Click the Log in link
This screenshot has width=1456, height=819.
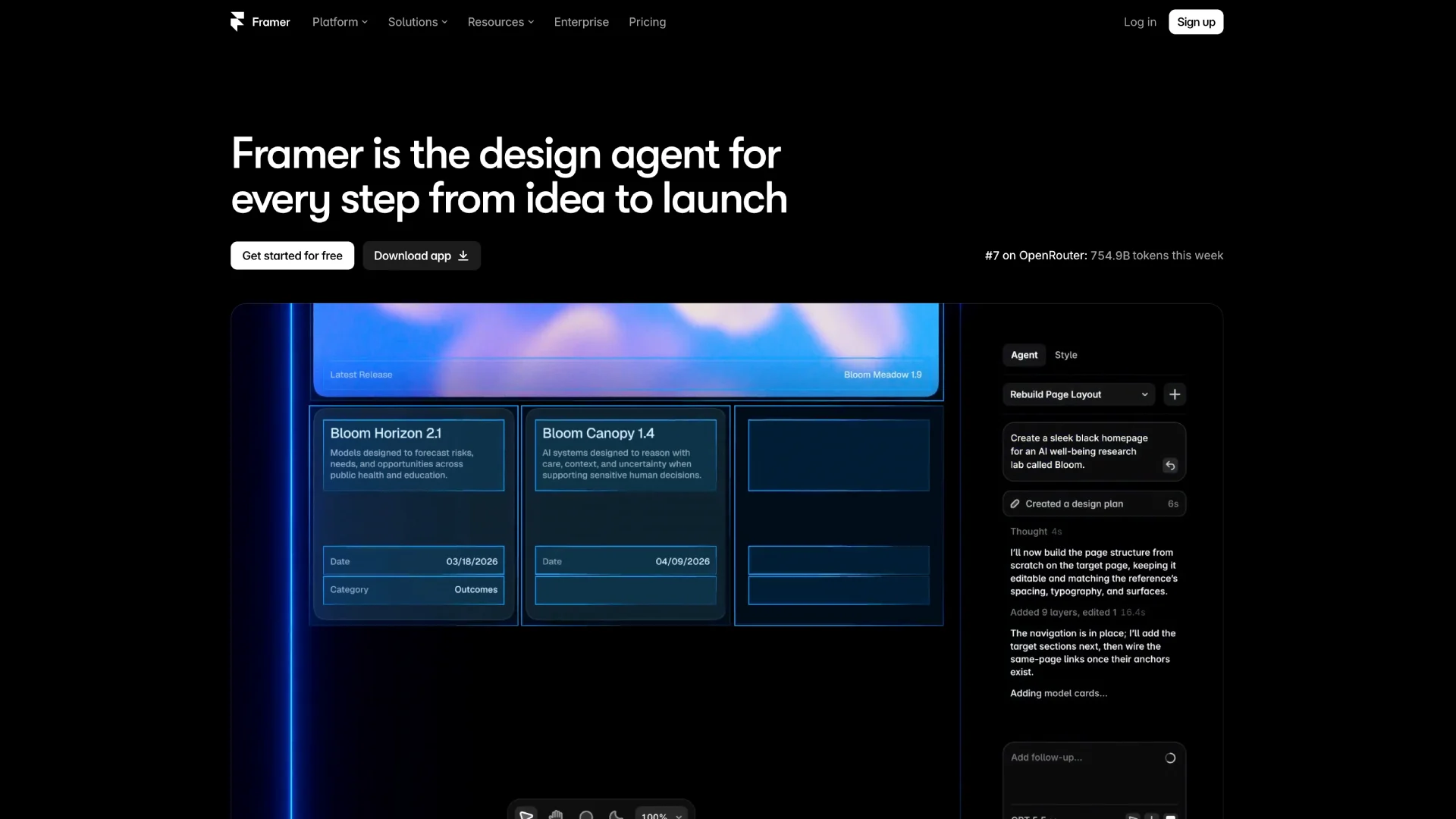[1140, 22]
